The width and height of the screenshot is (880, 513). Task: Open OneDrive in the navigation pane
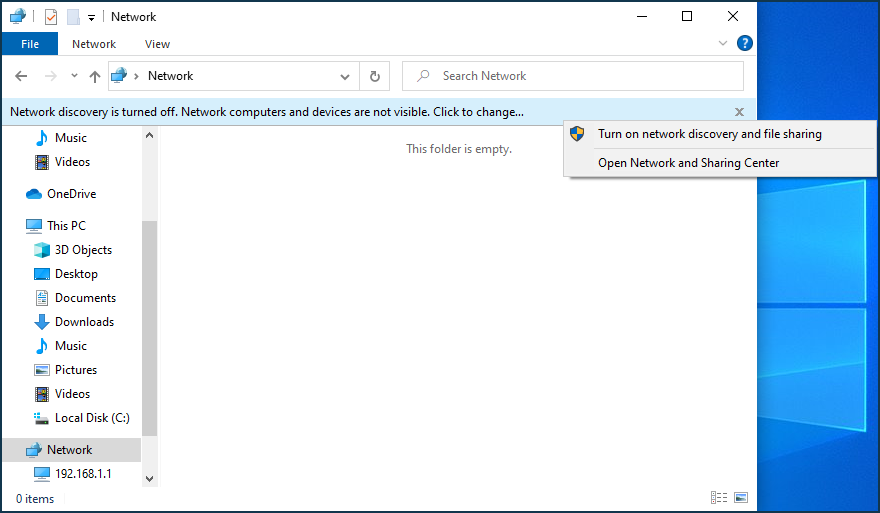pos(71,194)
